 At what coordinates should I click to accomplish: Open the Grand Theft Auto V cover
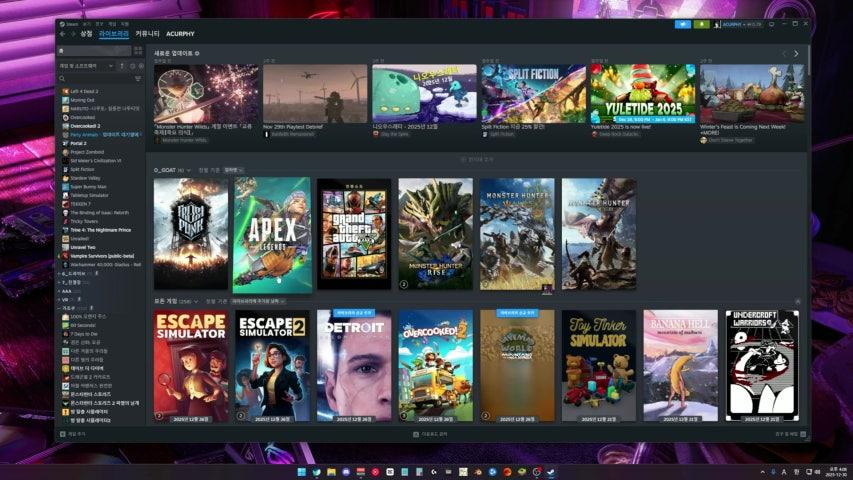[354, 234]
